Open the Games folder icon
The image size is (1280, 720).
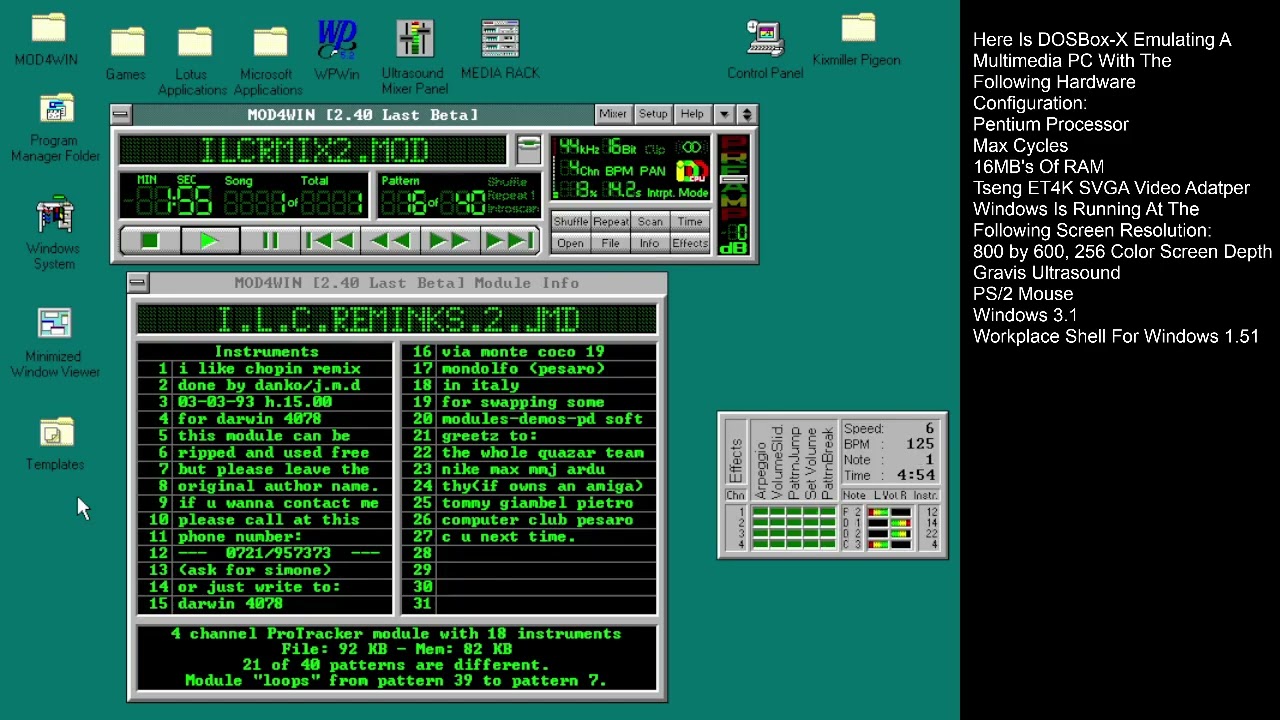(x=126, y=54)
